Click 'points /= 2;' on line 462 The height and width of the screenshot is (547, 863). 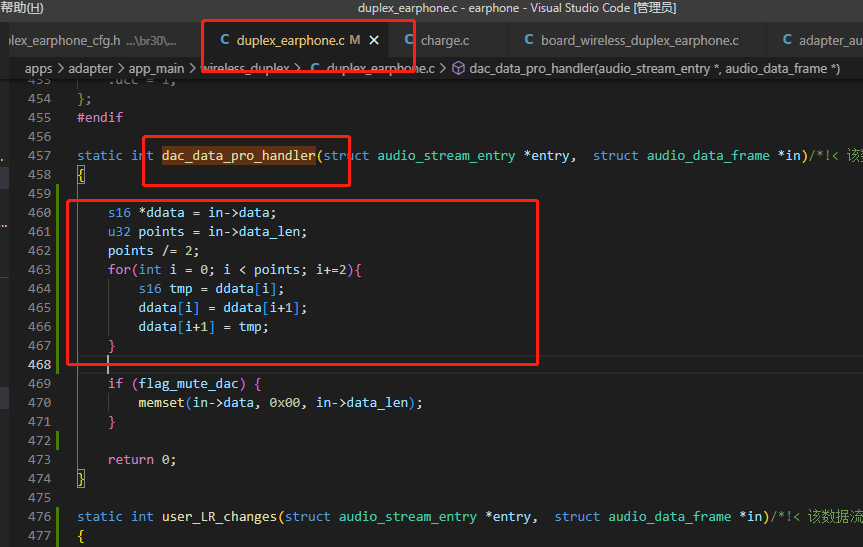point(154,250)
